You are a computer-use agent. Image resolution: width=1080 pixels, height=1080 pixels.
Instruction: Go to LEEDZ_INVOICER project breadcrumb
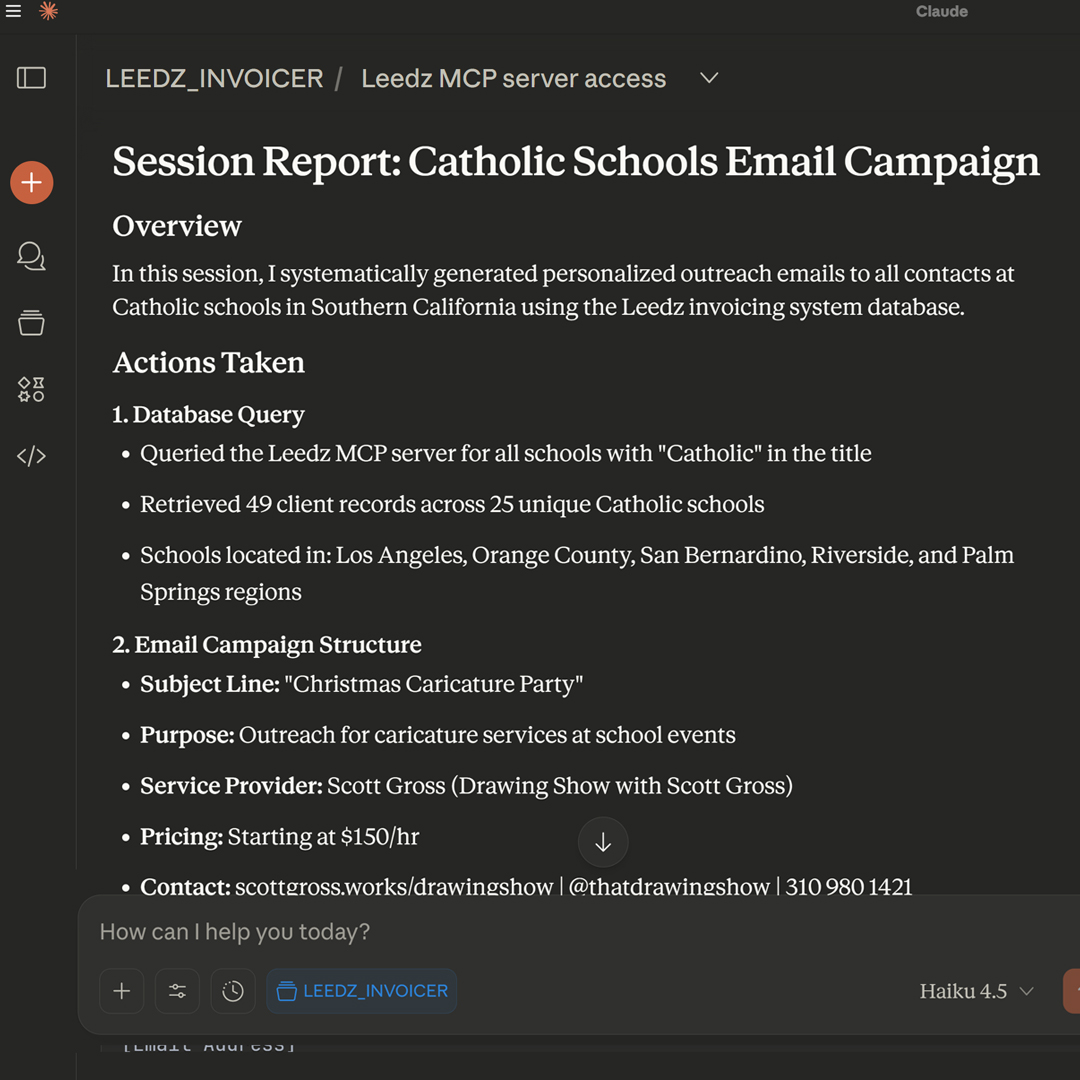[214, 79]
